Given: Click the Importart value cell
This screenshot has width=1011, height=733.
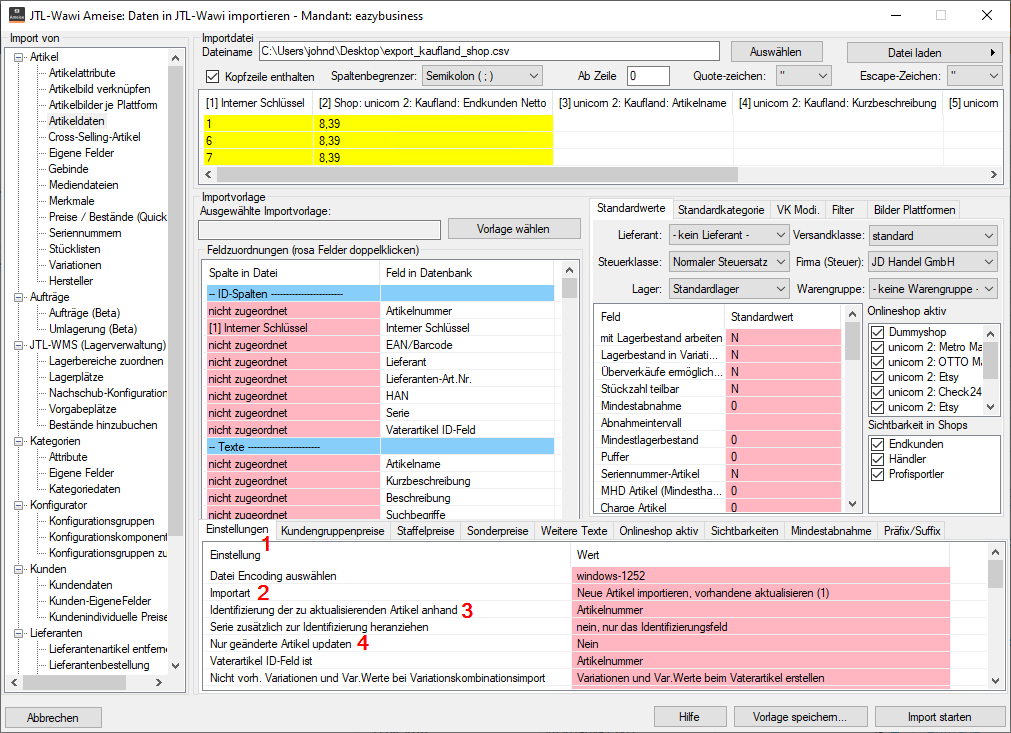Looking at the screenshot, I should (x=761, y=592).
